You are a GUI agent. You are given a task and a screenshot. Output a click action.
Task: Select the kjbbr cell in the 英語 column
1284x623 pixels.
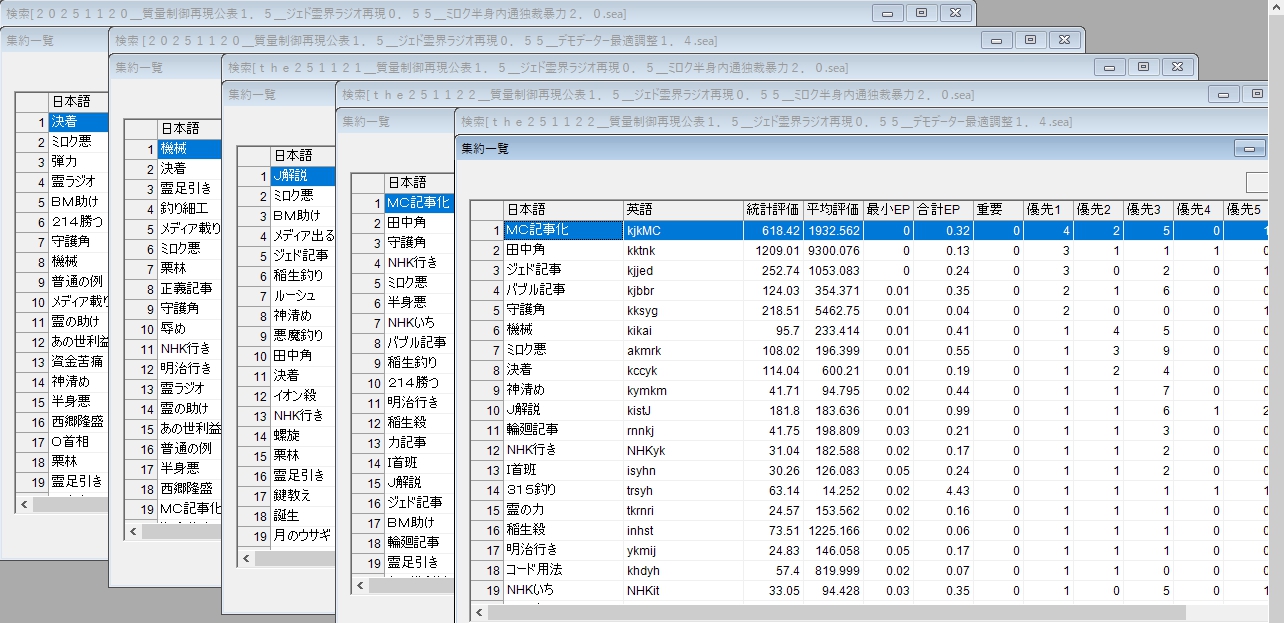click(x=682, y=290)
